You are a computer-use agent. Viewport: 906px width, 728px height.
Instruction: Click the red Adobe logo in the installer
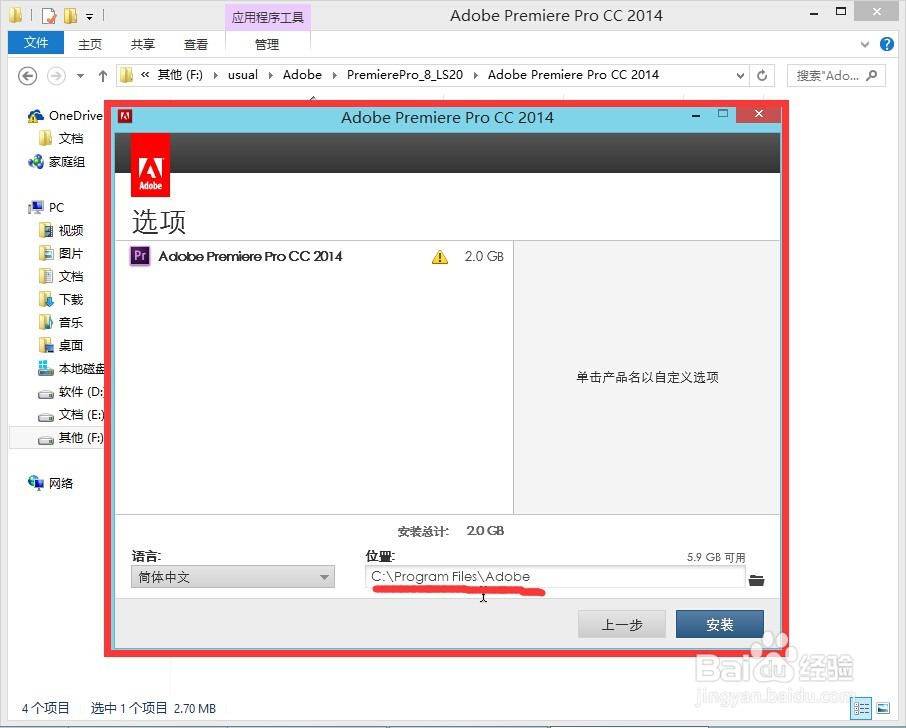point(150,164)
